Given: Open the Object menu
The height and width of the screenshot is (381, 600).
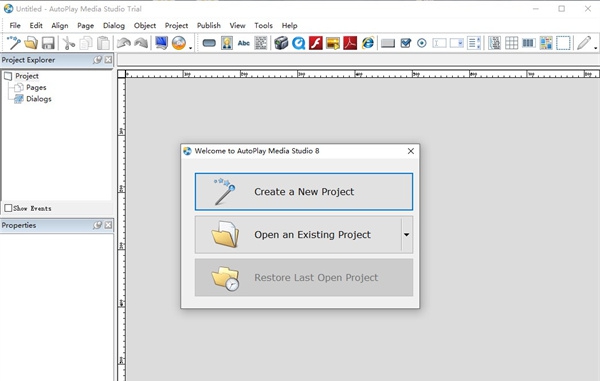Looking at the screenshot, I should click(x=145, y=26).
